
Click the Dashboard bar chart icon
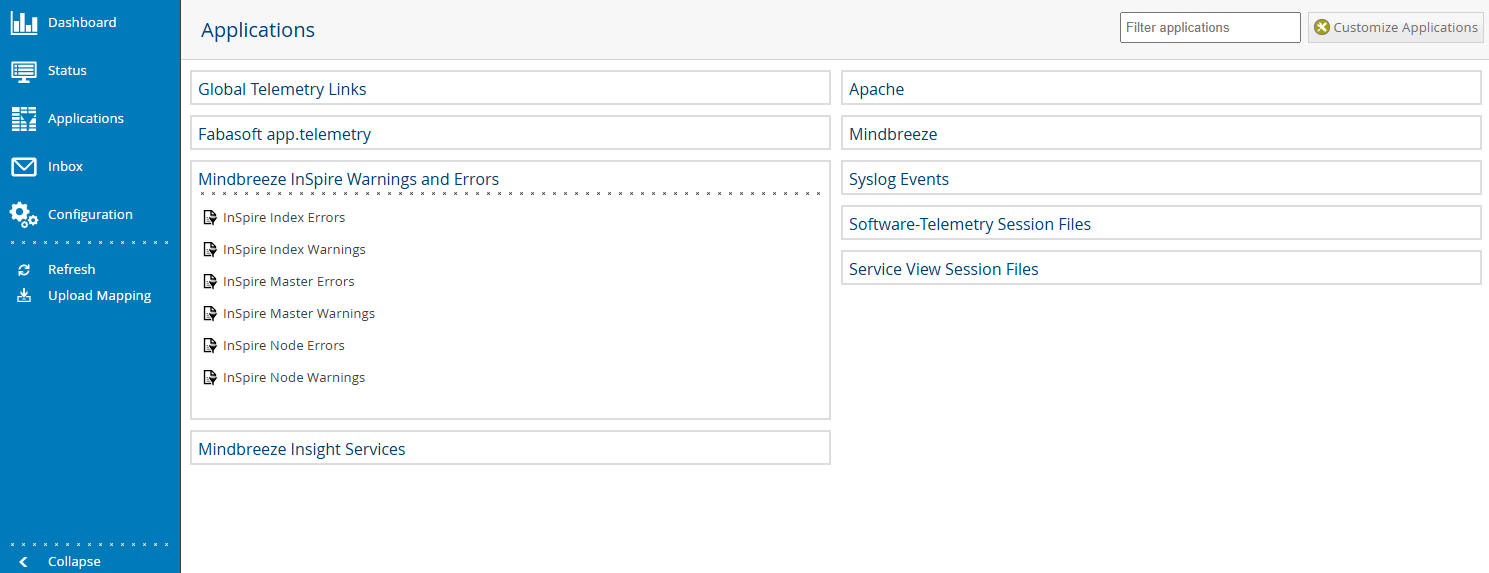(24, 23)
